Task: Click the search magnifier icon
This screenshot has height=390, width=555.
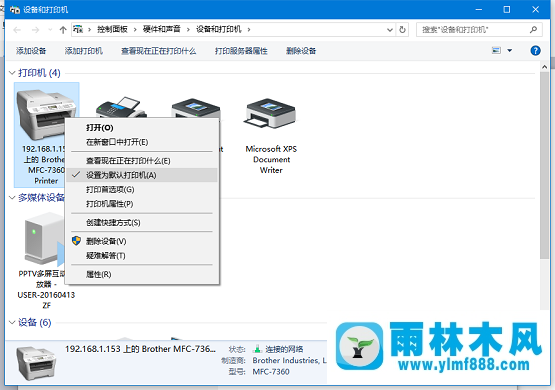Action: click(533, 30)
